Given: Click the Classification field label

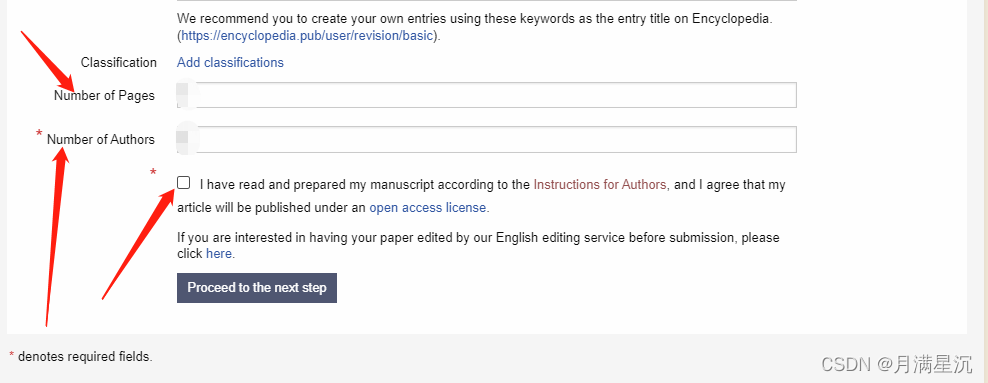Looking at the screenshot, I should pos(118,62).
